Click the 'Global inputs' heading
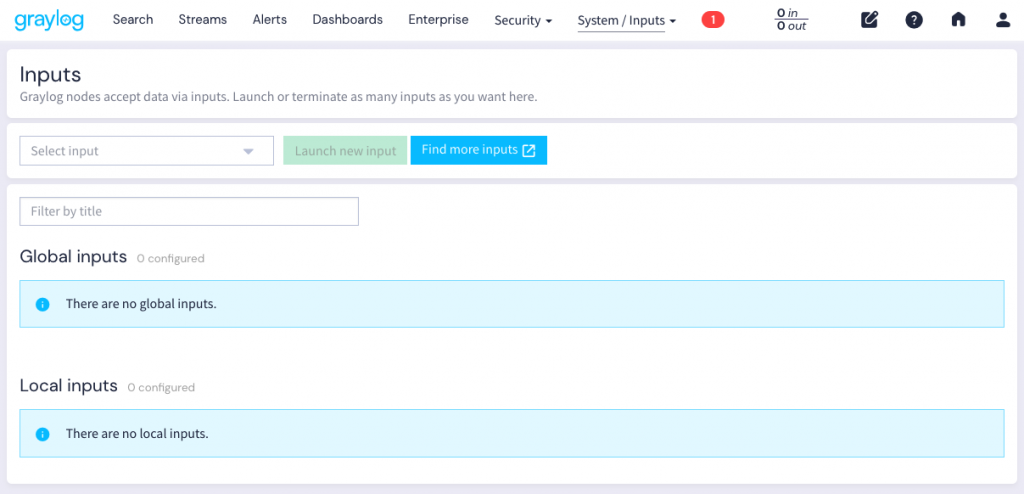 (x=73, y=257)
